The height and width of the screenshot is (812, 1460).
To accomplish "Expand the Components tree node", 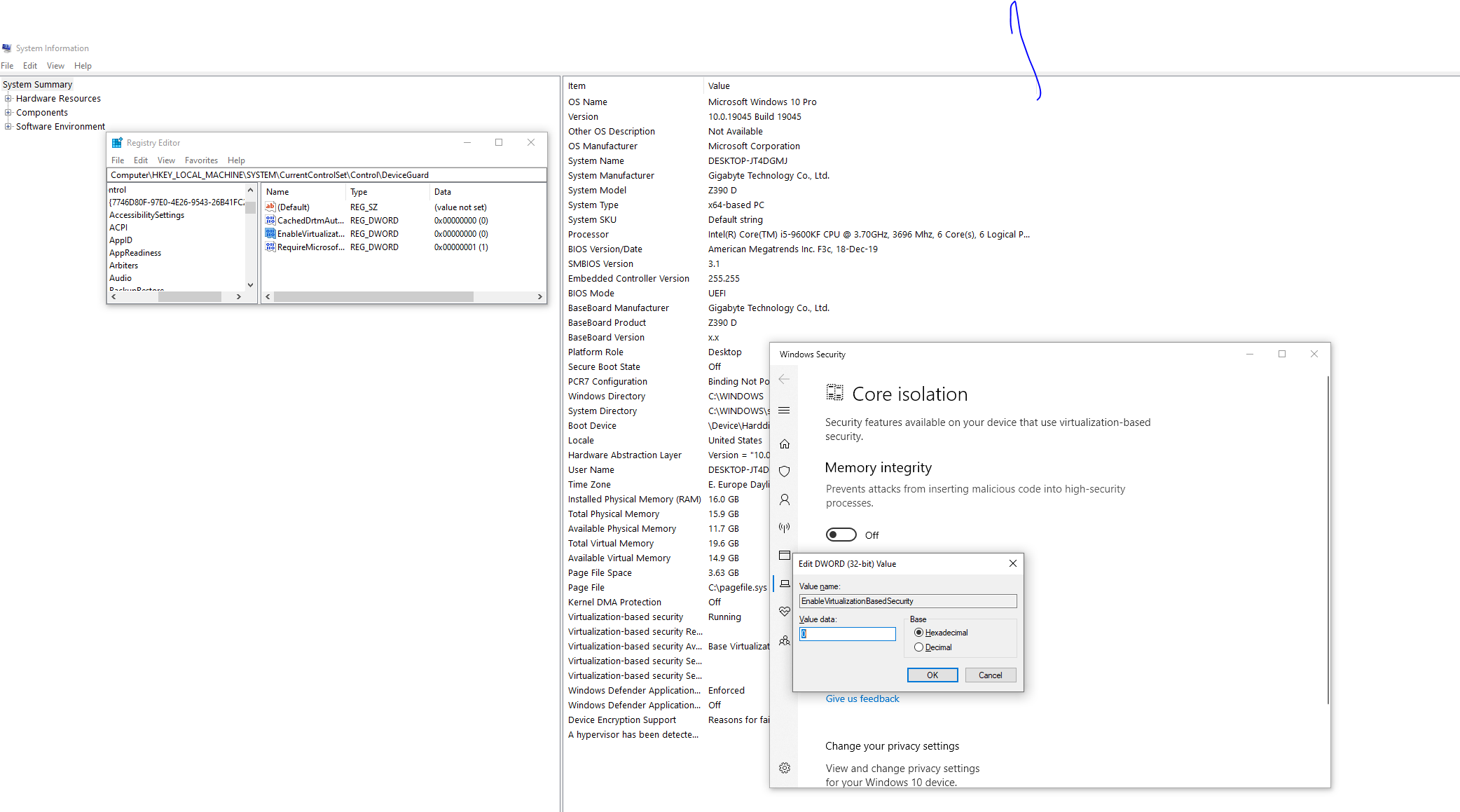I will (8, 113).
